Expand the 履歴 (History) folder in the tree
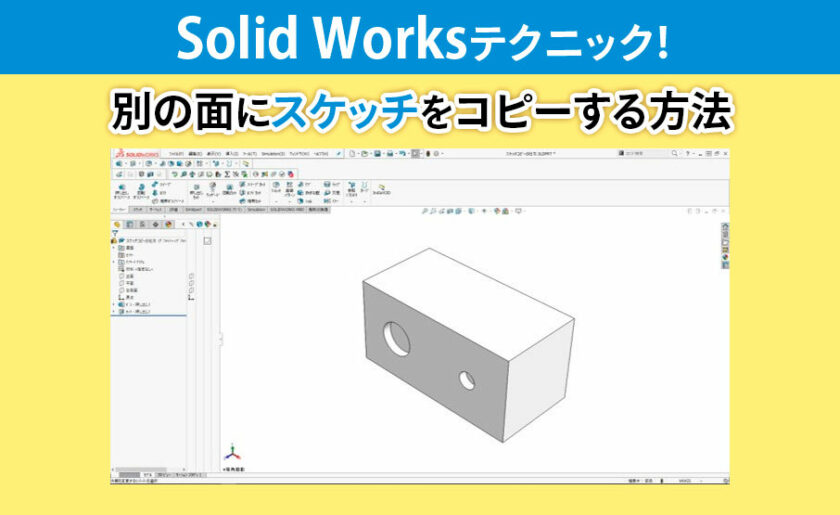Viewport: 840px width, 515px height. point(114,248)
